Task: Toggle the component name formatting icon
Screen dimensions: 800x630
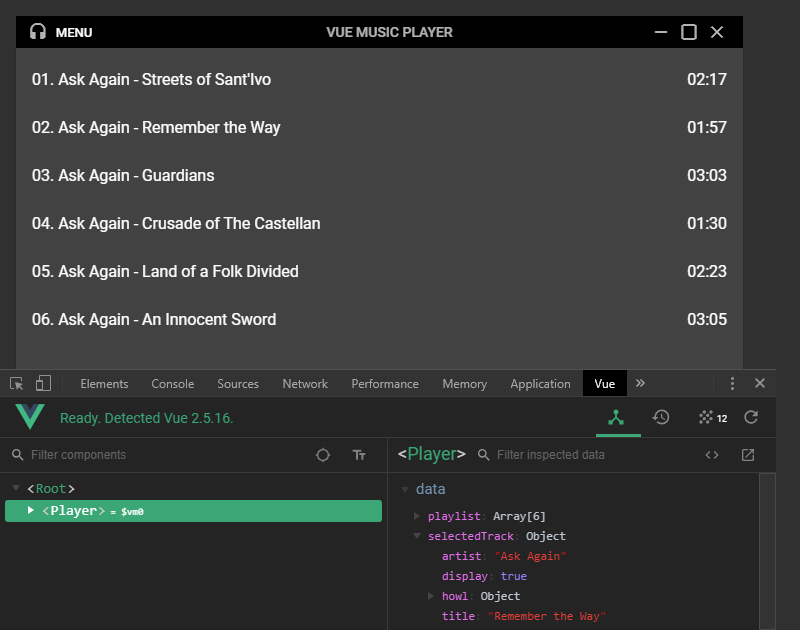Action: click(359, 455)
